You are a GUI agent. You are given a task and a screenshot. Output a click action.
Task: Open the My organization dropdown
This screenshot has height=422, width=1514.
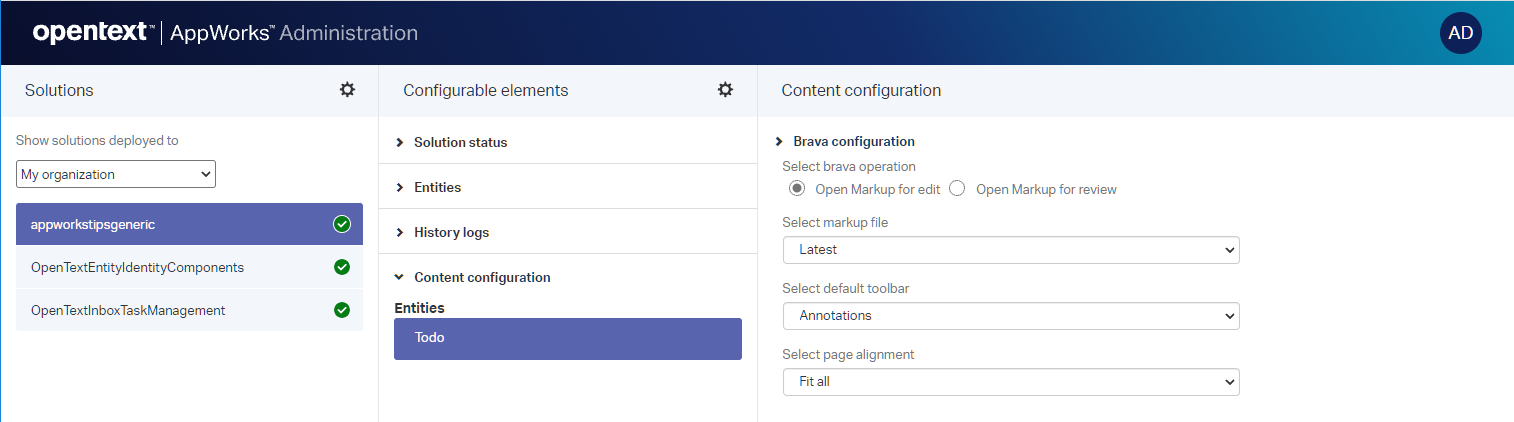[116, 174]
